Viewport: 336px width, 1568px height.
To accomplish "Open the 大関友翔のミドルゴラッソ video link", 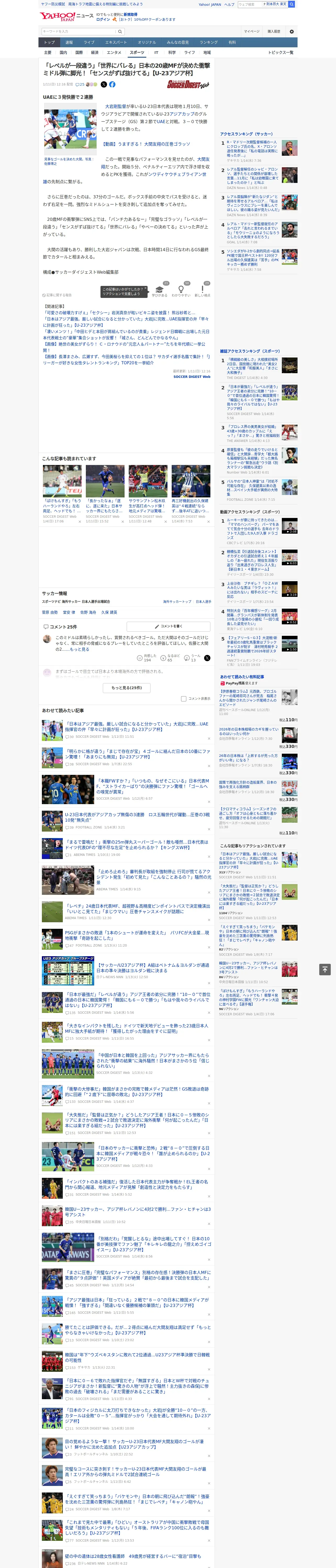I will tap(146, 144).
